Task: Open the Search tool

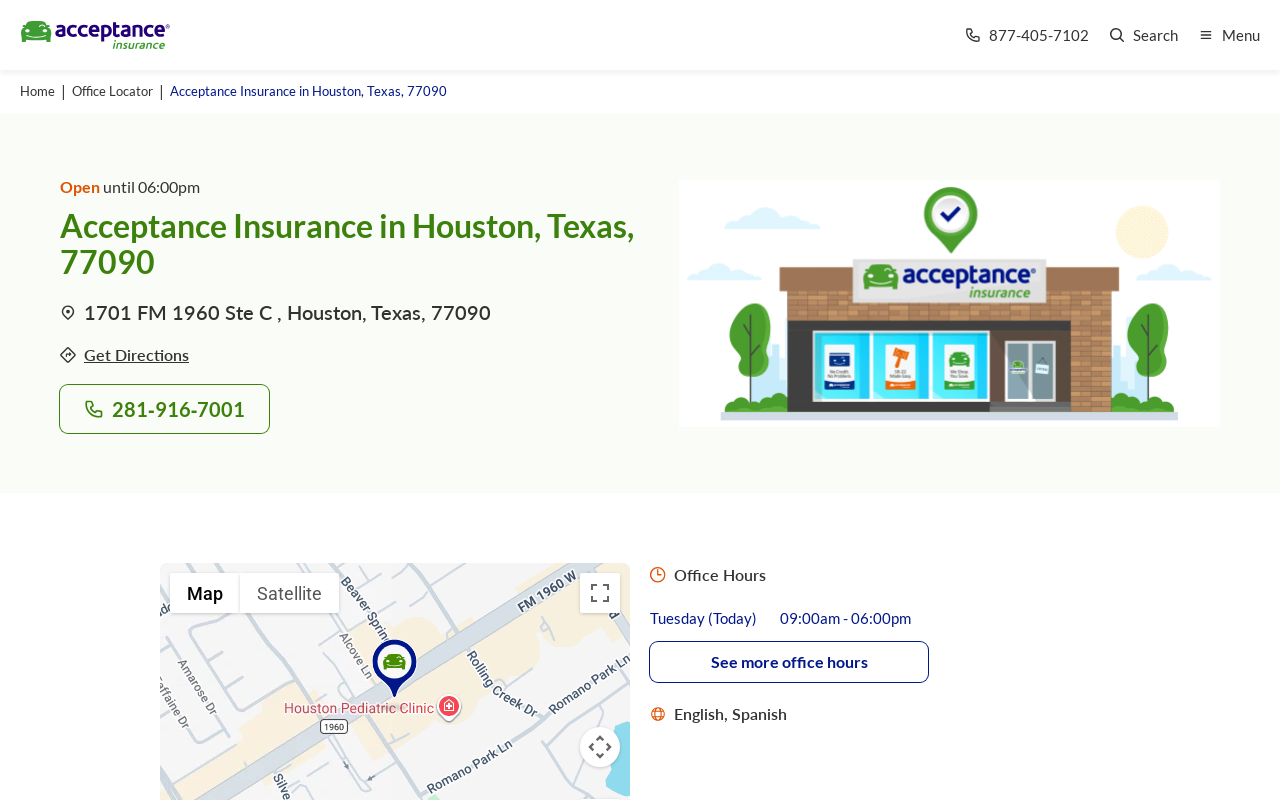Action: [x=1144, y=35]
